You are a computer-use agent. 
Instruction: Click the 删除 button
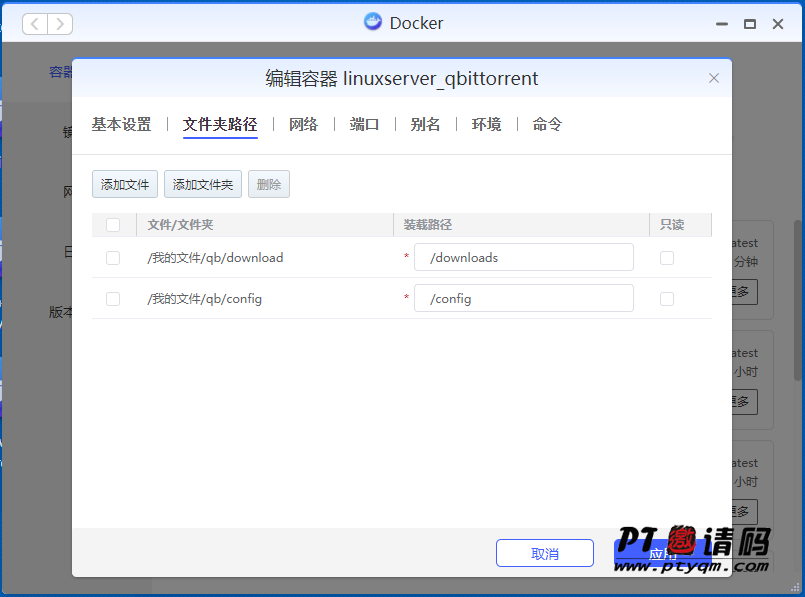point(269,184)
